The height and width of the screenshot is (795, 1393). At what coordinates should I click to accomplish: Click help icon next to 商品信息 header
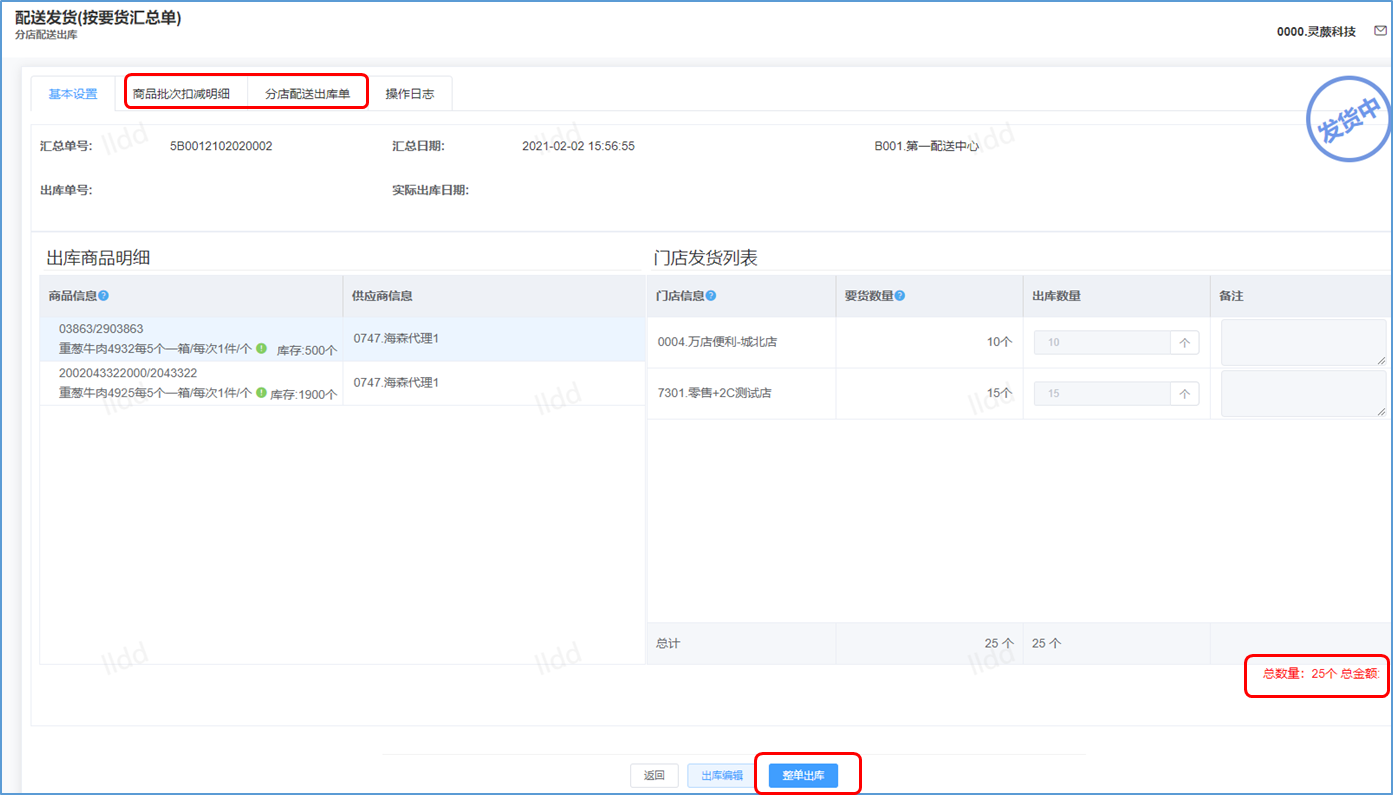tap(104, 296)
